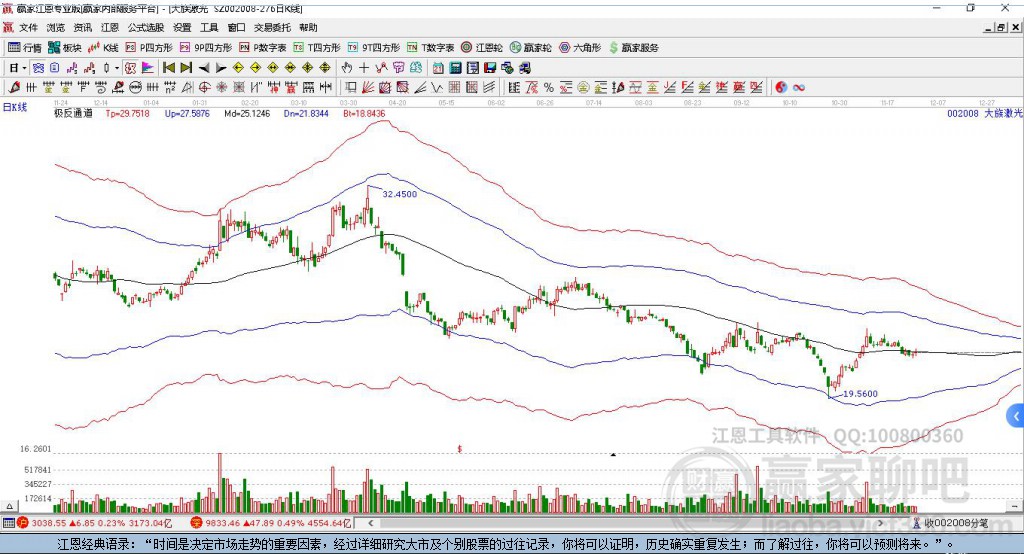Click the n² tool icon
This screenshot has height=554, width=1024.
tap(170, 87)
